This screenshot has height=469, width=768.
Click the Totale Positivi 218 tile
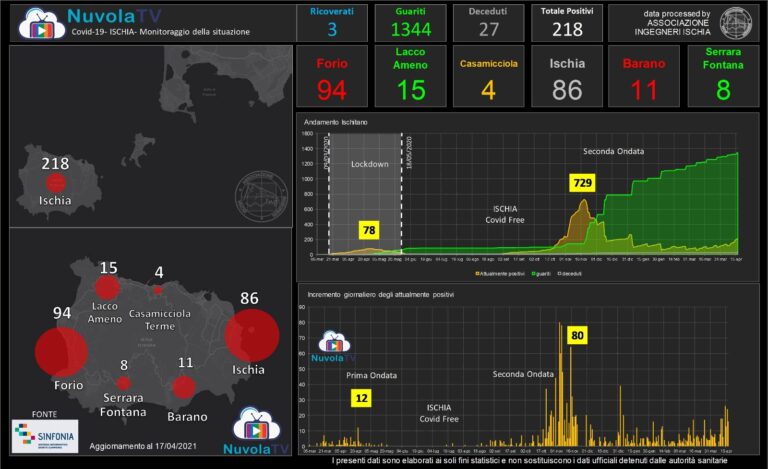point(567,23)
